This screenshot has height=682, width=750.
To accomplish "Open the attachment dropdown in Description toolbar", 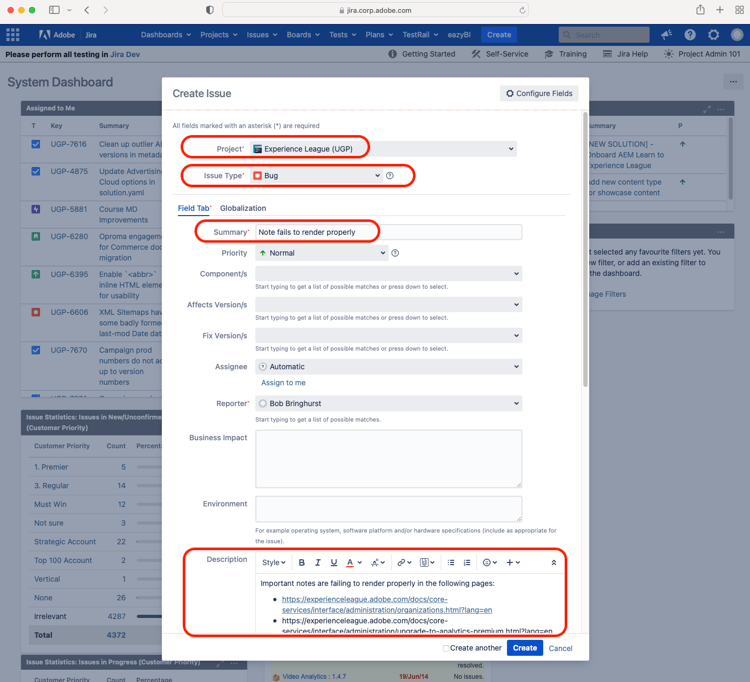I will point(427,562).
